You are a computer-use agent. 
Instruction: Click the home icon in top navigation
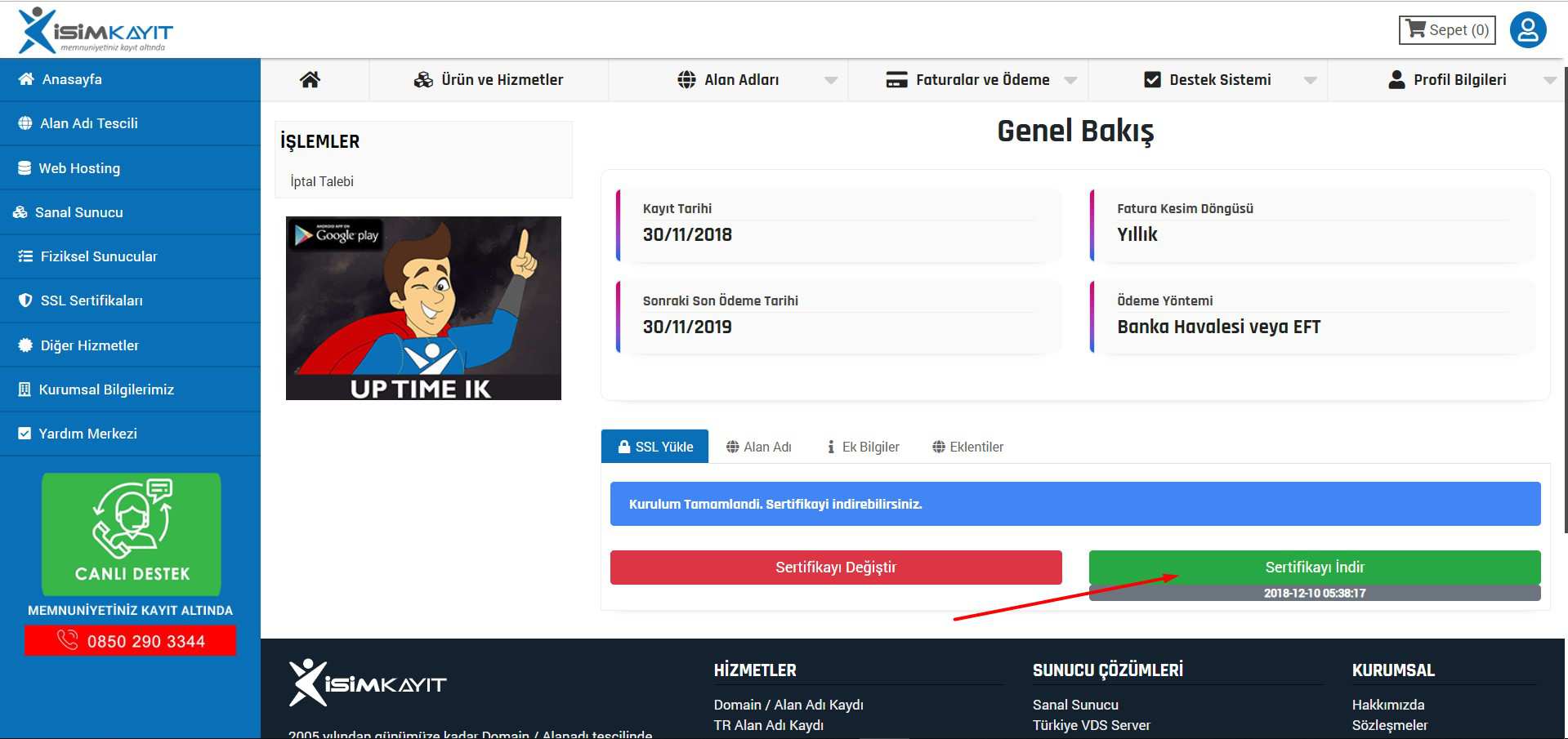click(310, 79)
